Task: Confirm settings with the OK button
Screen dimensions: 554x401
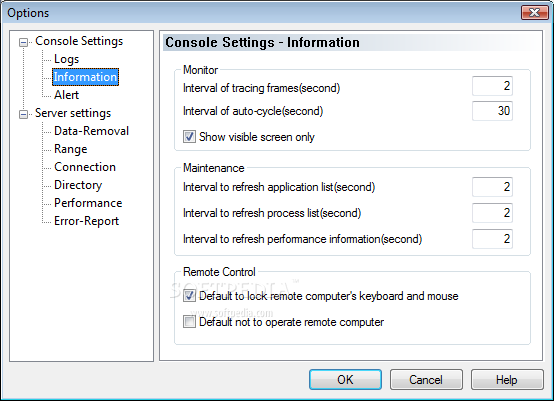Action: coord(345,380)
